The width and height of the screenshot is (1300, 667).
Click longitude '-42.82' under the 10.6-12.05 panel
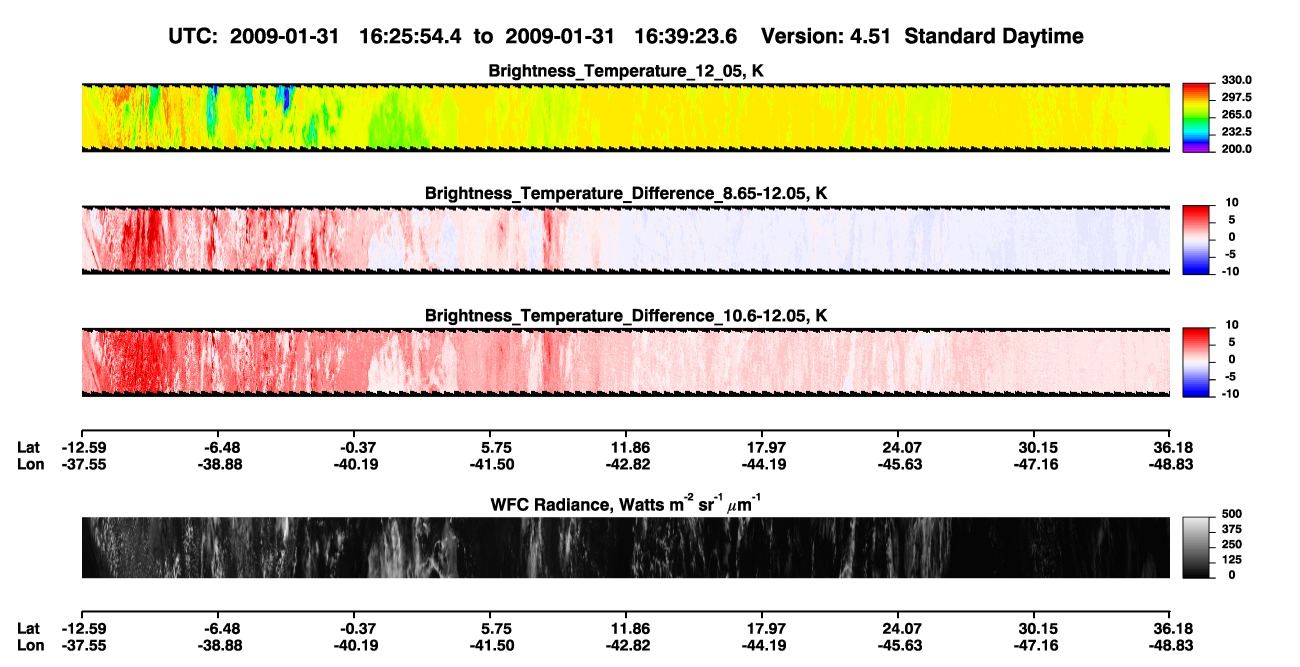(x=625, y=465)
